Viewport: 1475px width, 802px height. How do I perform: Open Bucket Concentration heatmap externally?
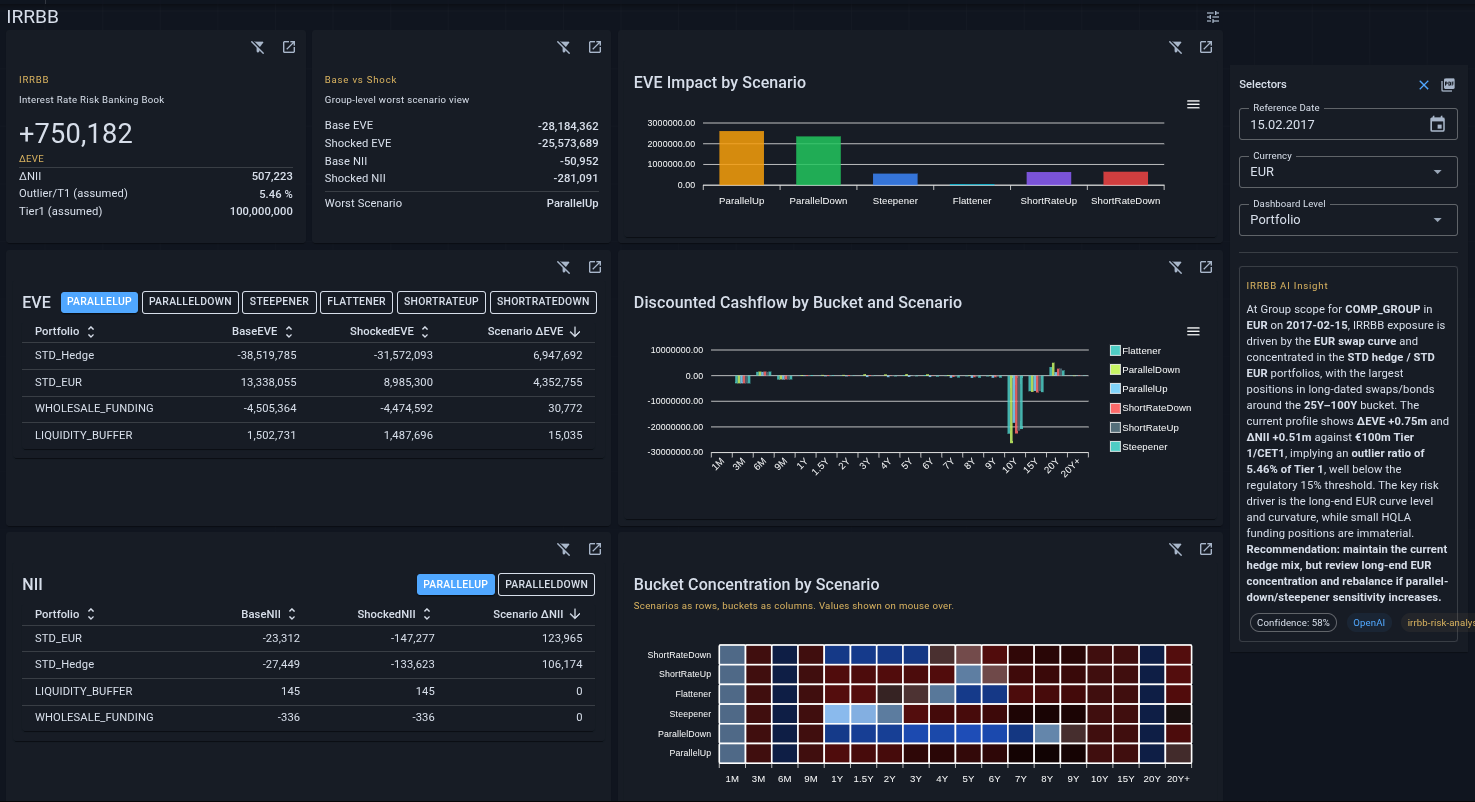click(x=1206, y=549)
